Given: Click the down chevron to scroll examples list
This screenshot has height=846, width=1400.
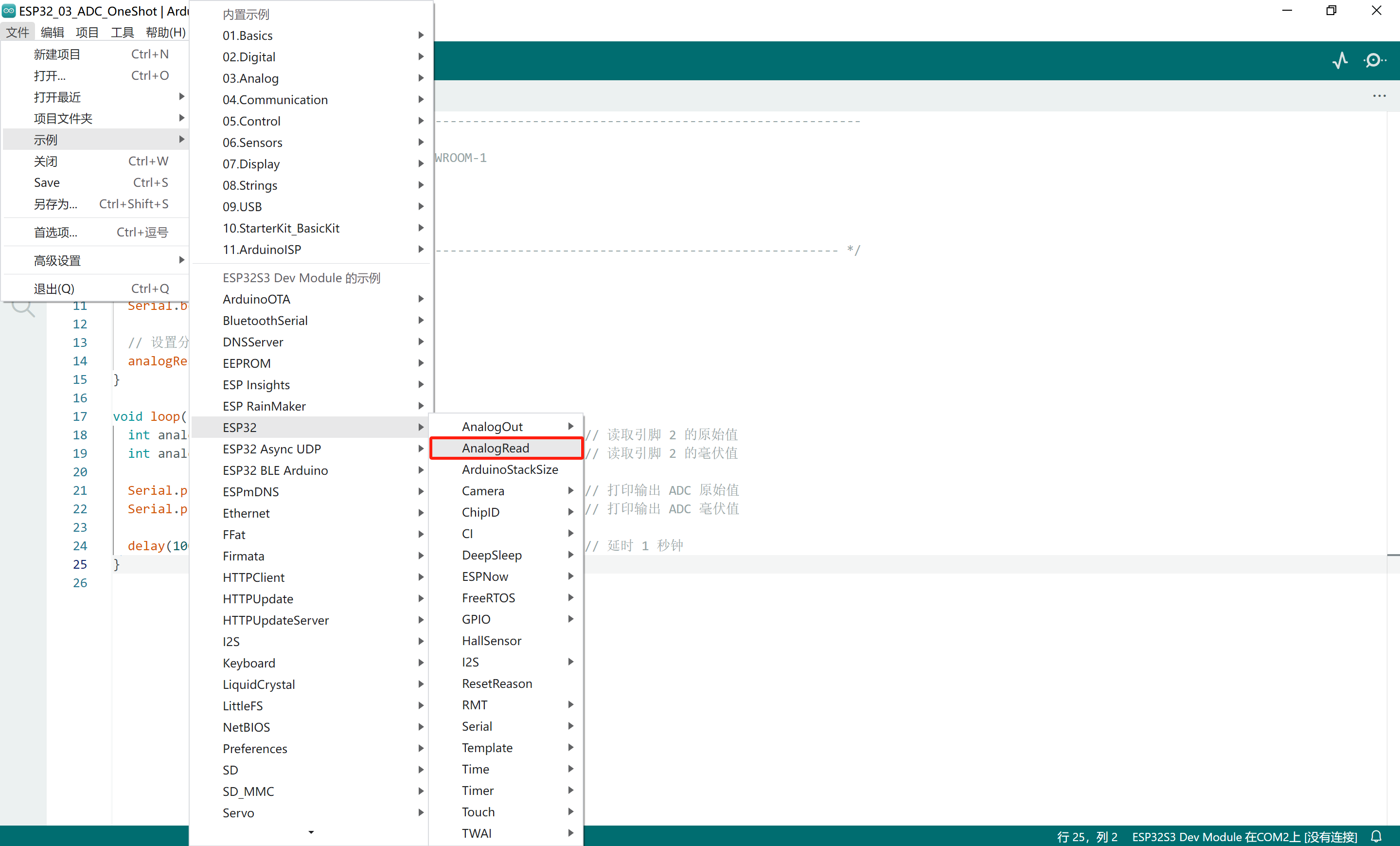Looking at the screenshot, I should click(311, 832).
